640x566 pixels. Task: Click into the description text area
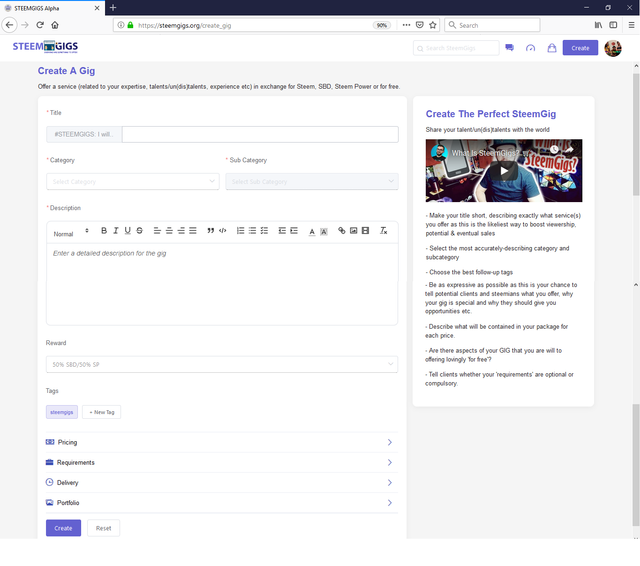[x=222, y=284]
